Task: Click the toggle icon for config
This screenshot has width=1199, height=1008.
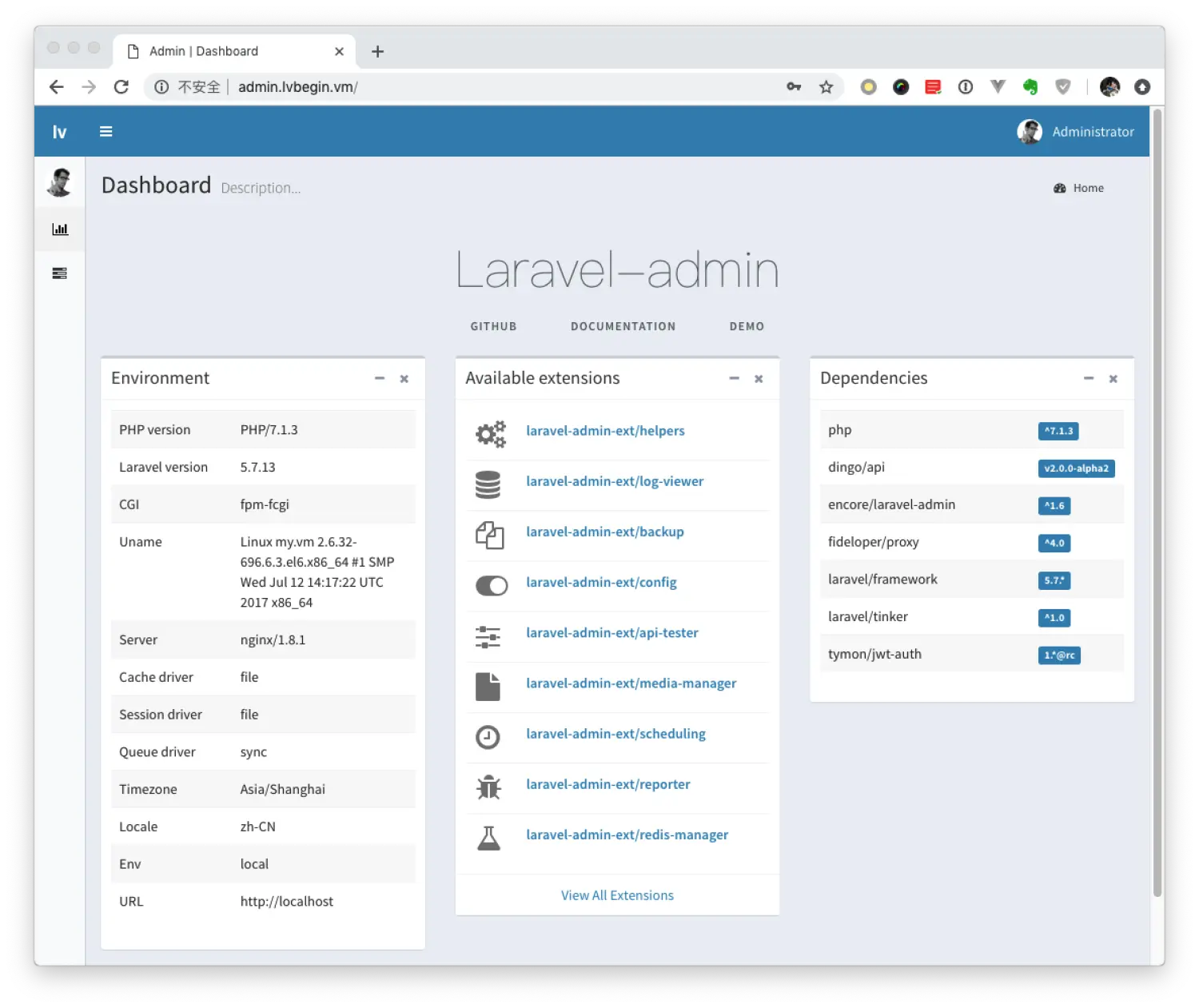Action: pyautogui.click(x=491, y=586)
